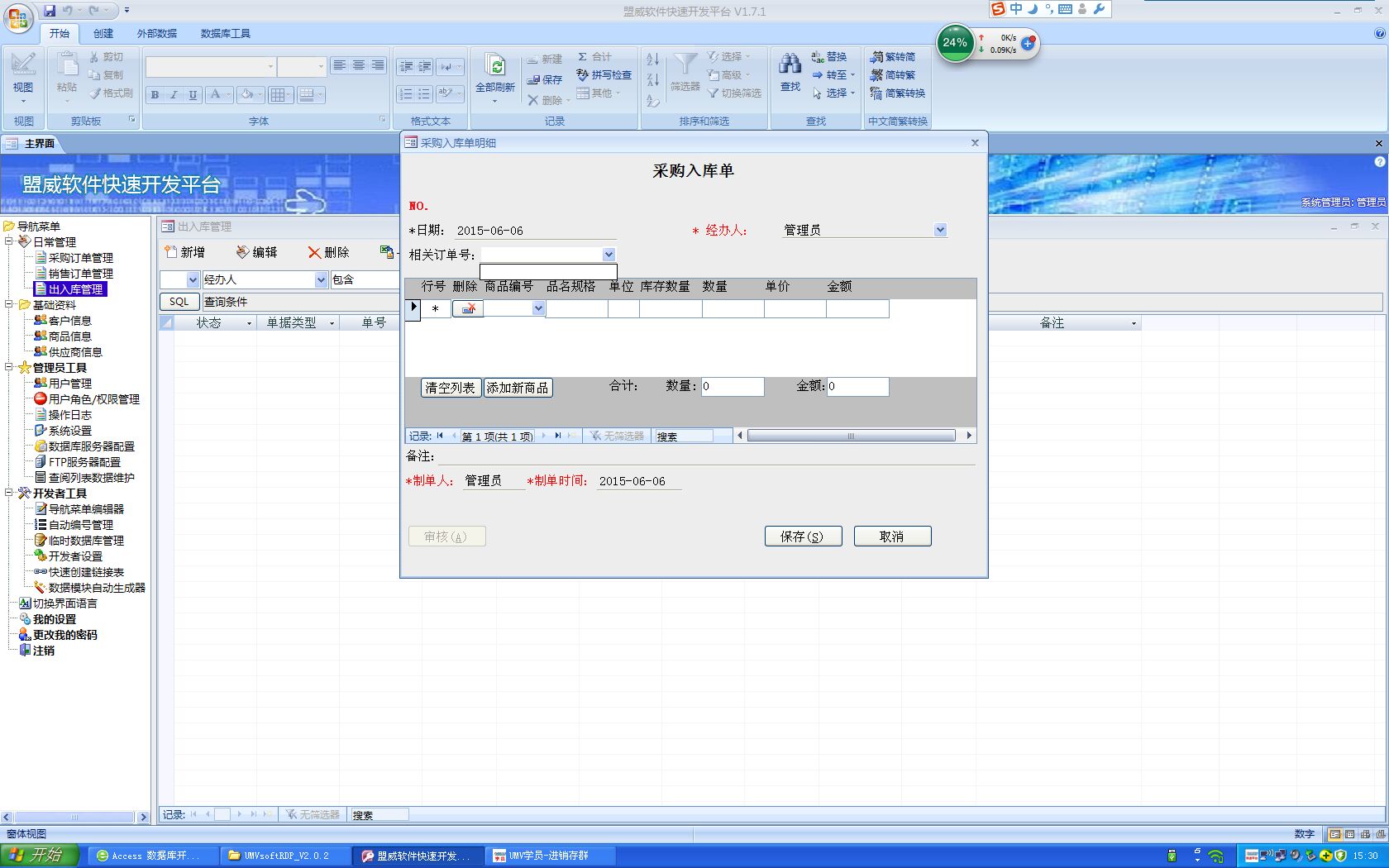
Task: Click the 备注 input field
Action: pyautogui.click(x=703, y=456)
